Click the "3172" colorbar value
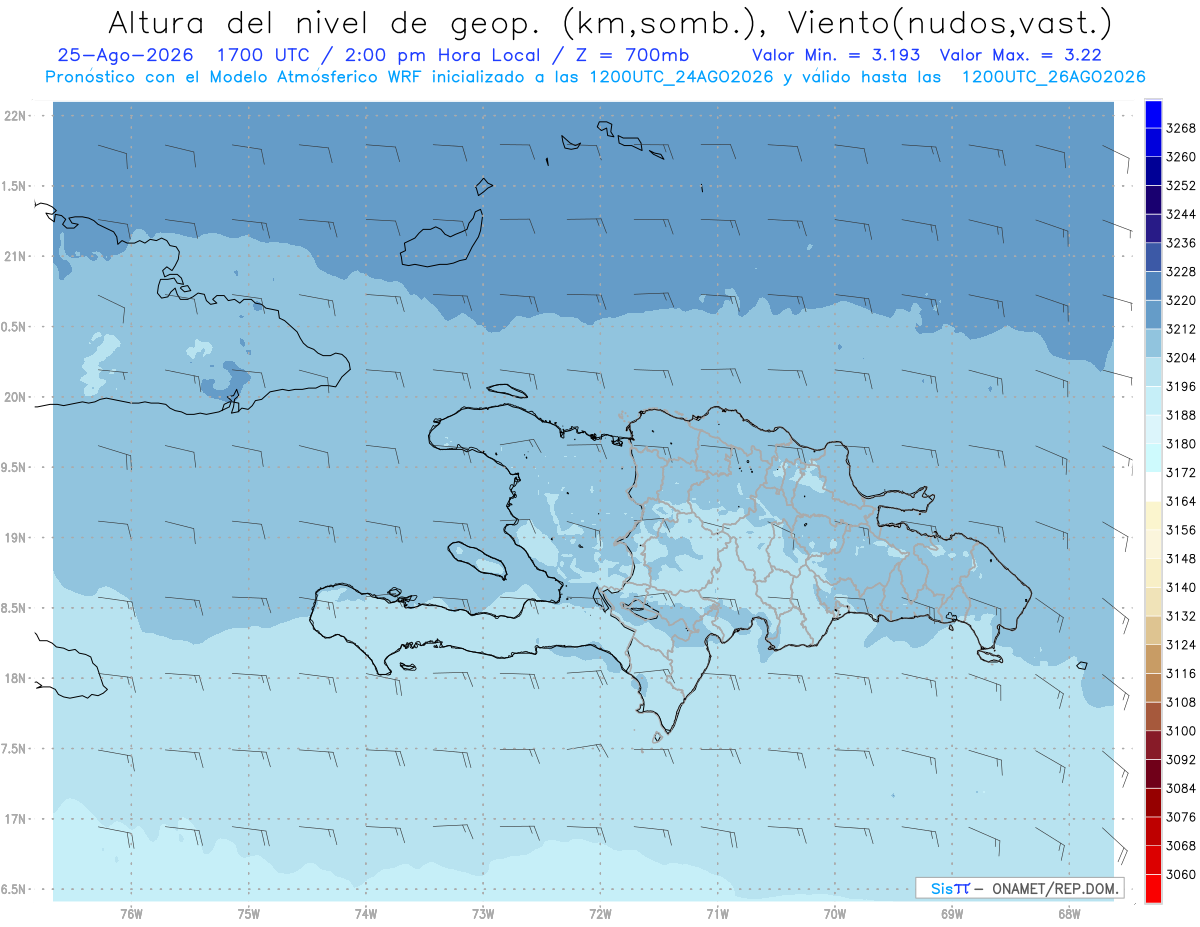 1181,473
